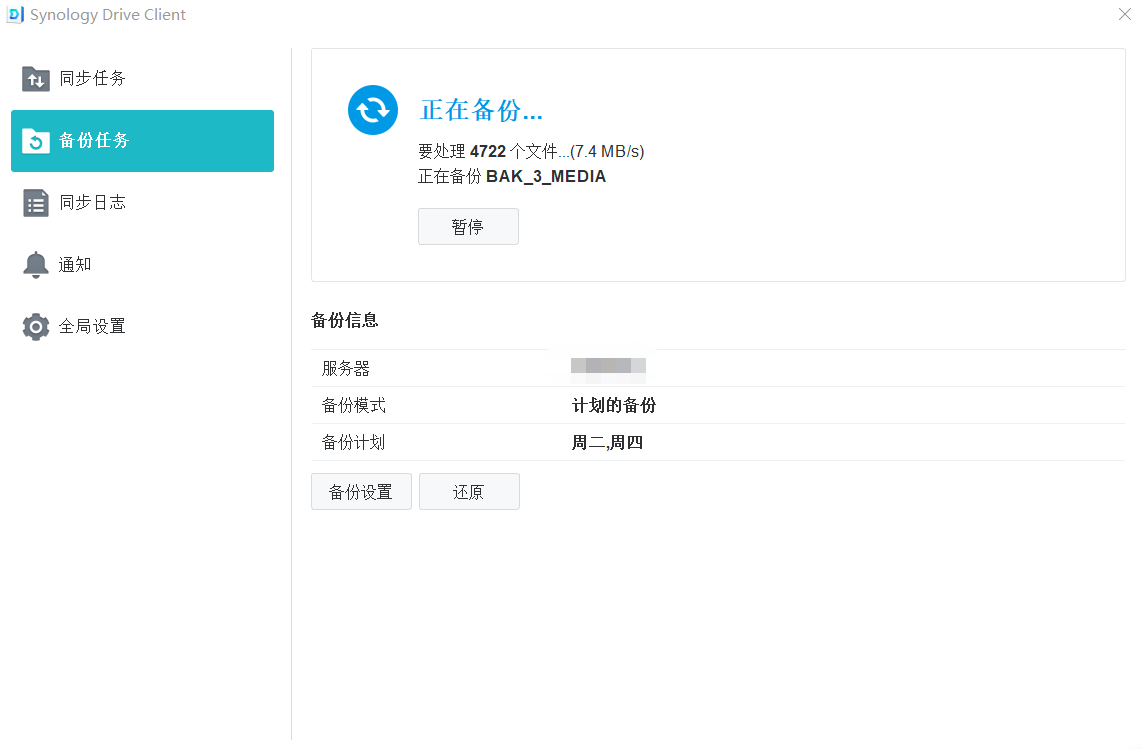1142x749 pixels.
Task: Click the 还原 restore button
Action: [469, 492]
